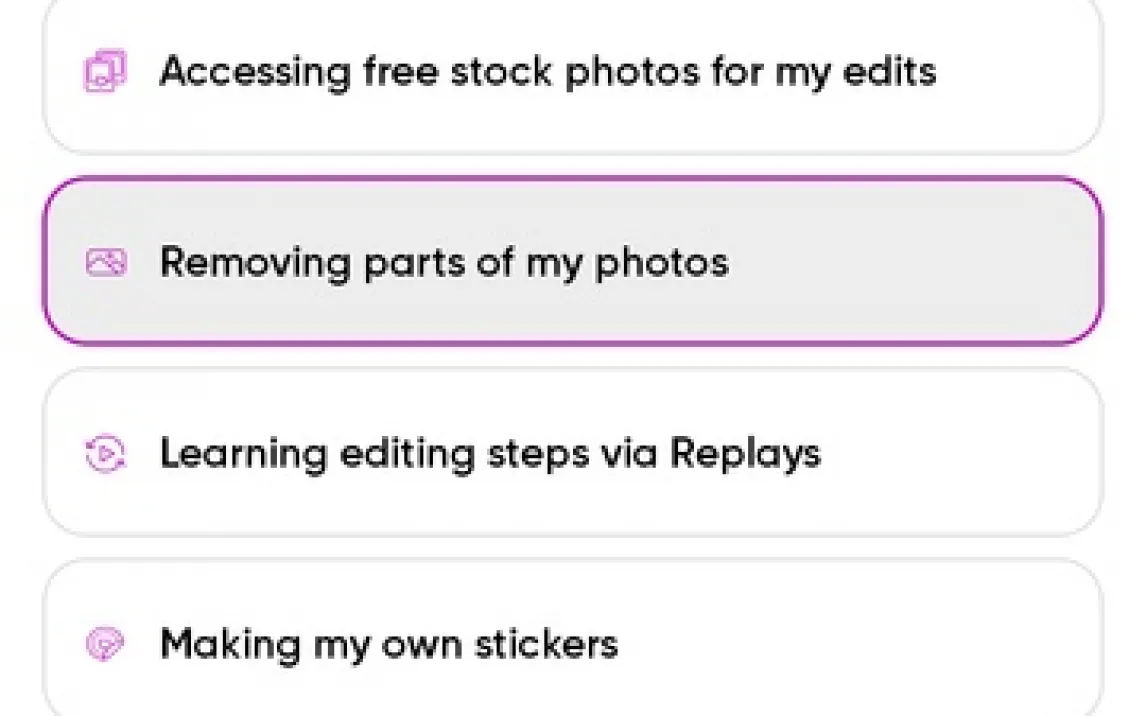Click the "Making my own stickers" text
Screen dimensions: 1146x716
389,644
